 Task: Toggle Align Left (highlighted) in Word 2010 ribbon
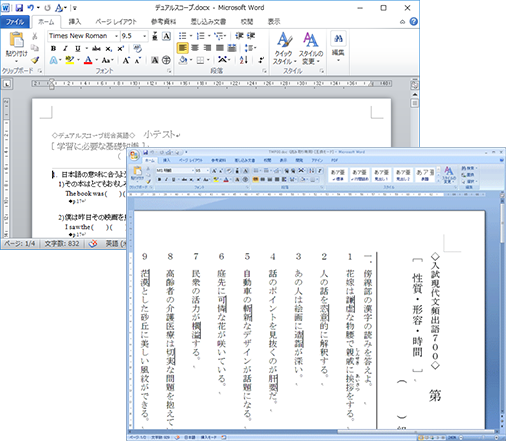click(x=182, y=48)
